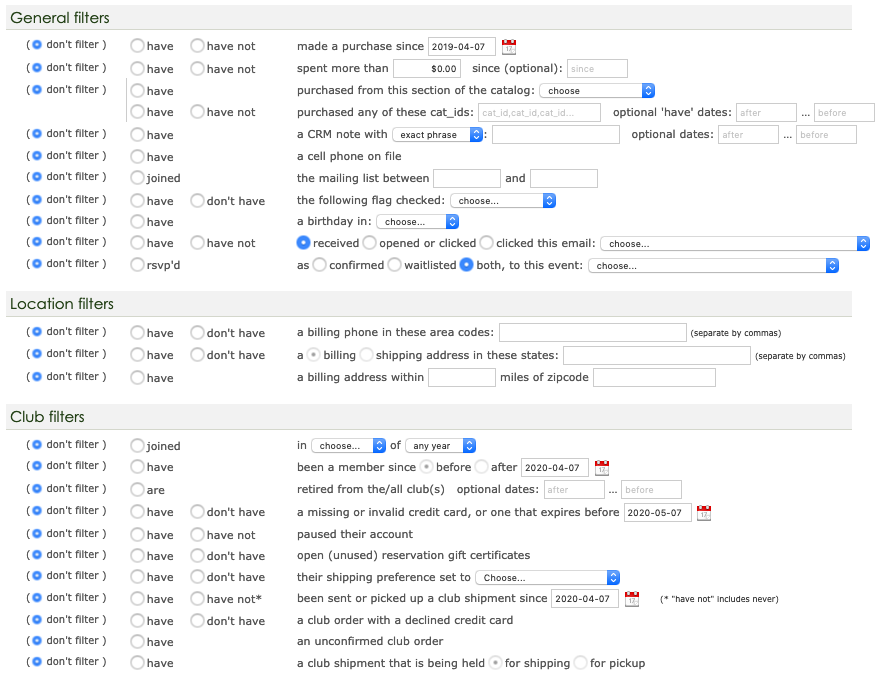Viewport: 879px width, 679px height.
Task: Open the "any year" dropdown
Action: click(441, 446)
